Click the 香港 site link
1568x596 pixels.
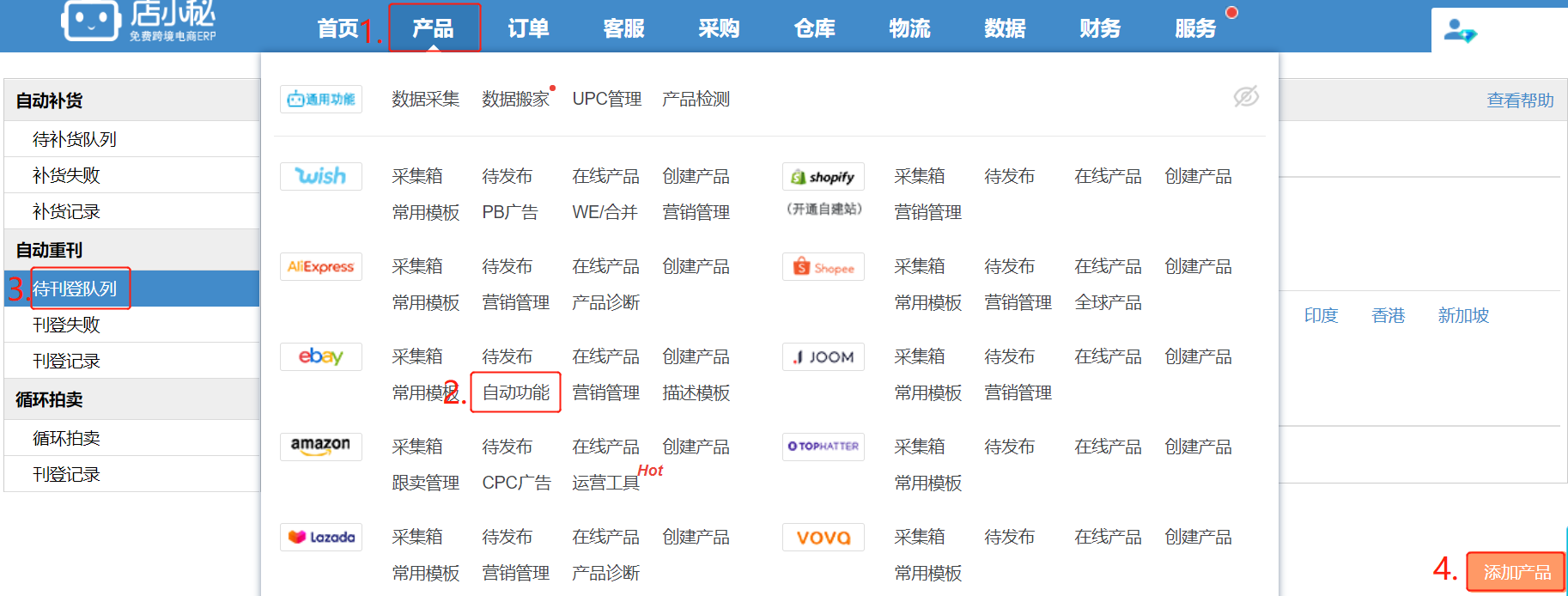point(1389,315)
